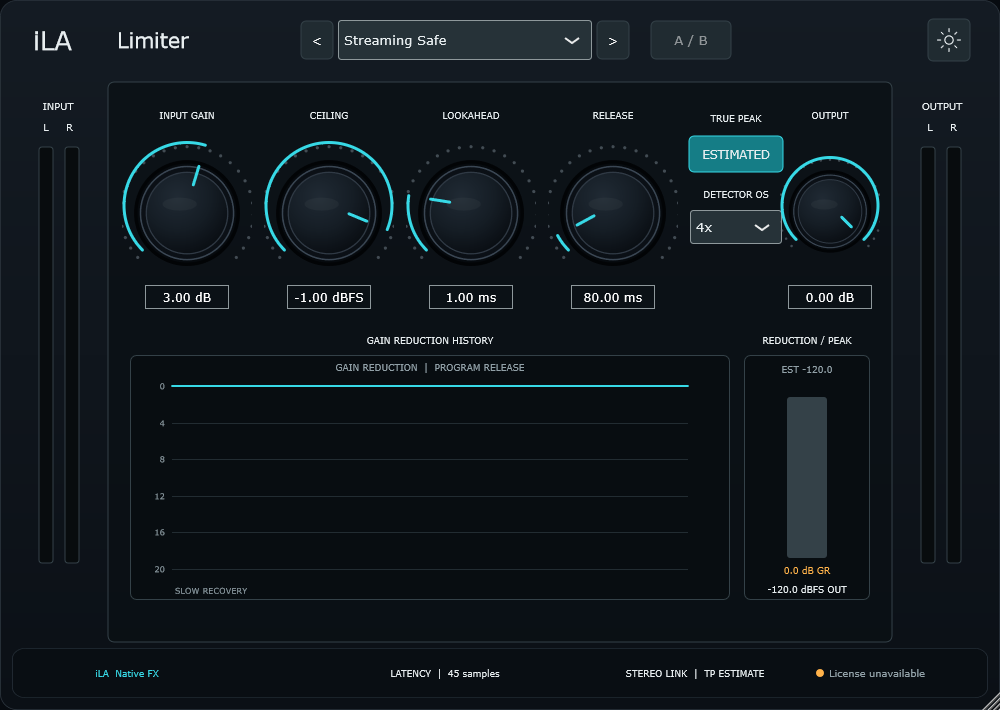Click the DETECTOR OS label

pos(736,195)
